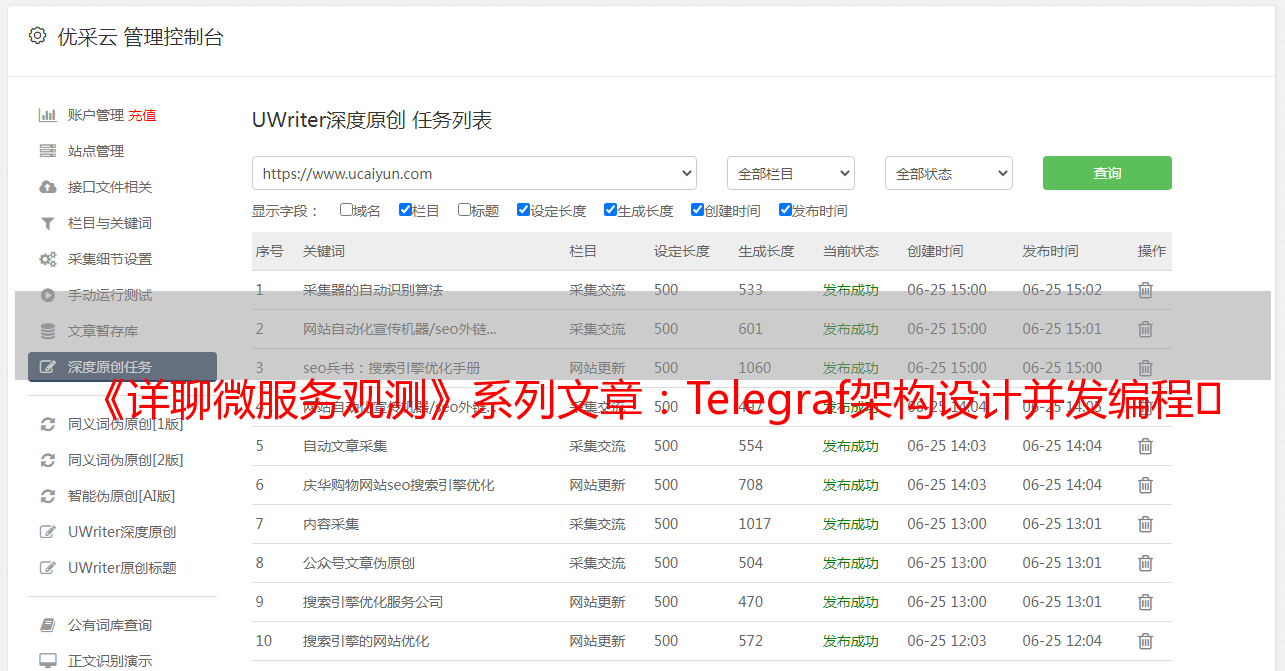
Task: Open UWriter原创标题 in the sidebar
Action: pyautogui.click(x=122, y=568)
